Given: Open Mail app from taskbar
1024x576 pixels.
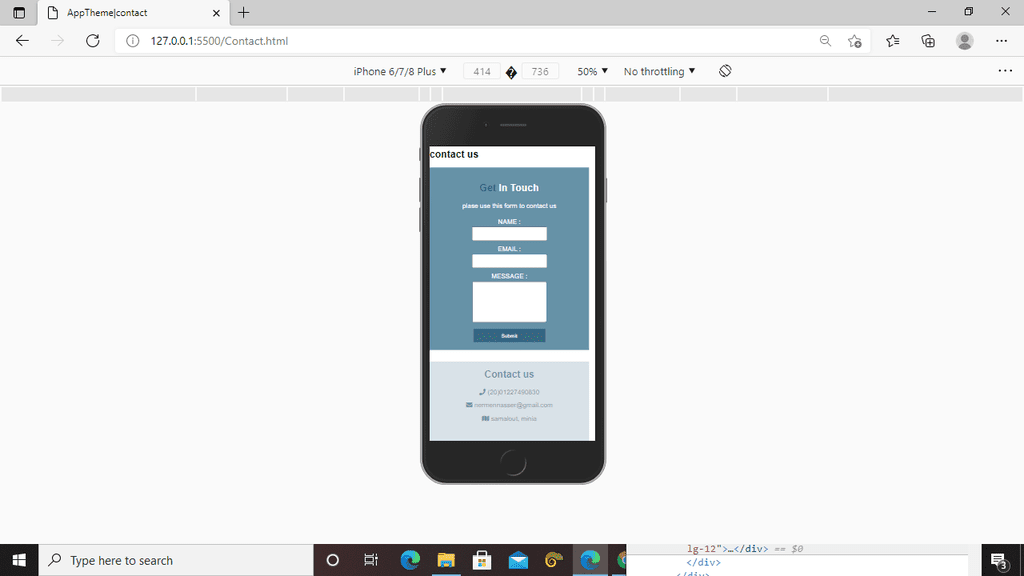Looking at the screenshot, I should (x=518, y=560).
